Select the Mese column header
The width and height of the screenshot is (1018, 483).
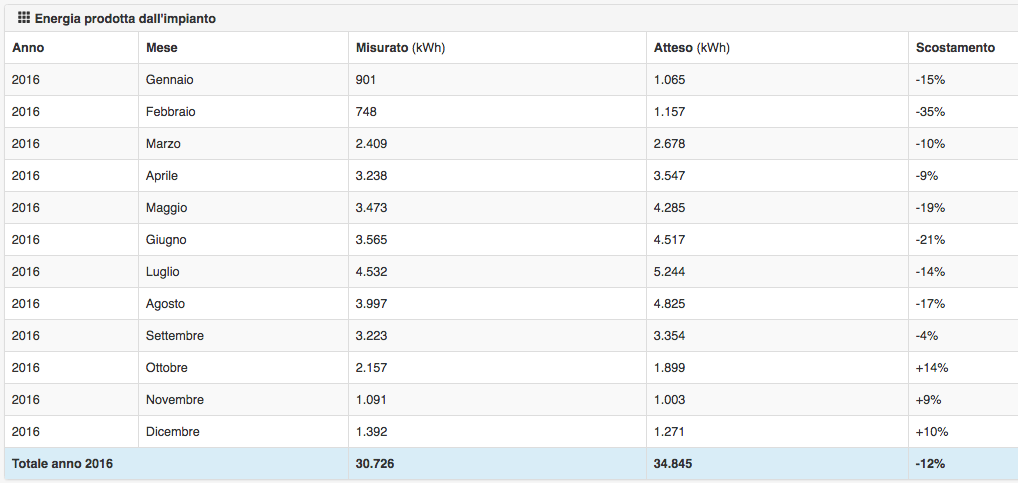162,47
